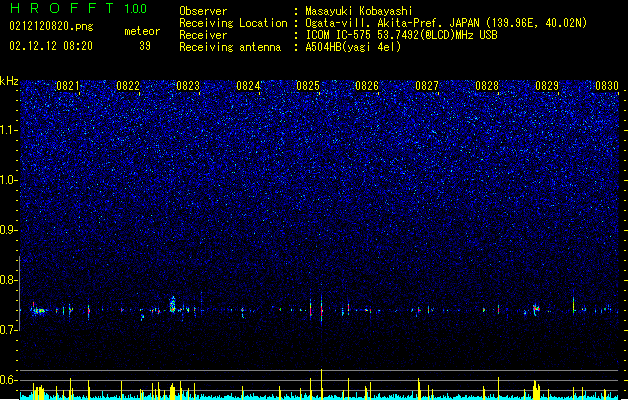Viewport: 629px width, 400px height.
Task: Click the 0822 time marker
Action: coord(128,86)
